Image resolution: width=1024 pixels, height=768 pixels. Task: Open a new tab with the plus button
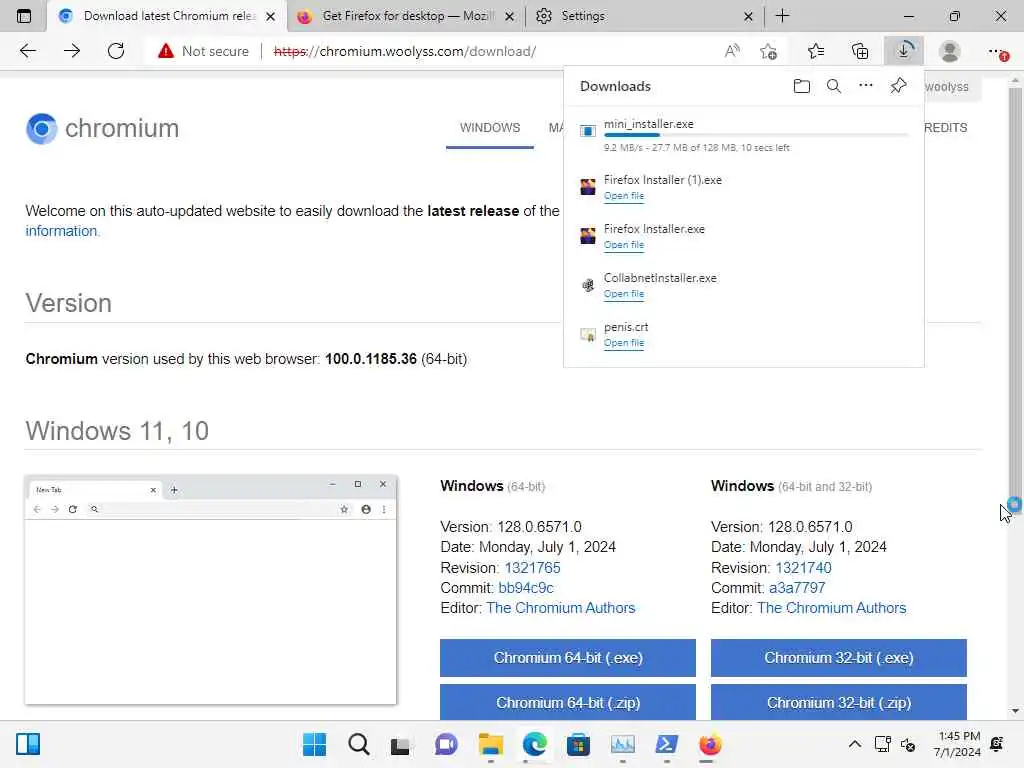click(x=782, y=16)
